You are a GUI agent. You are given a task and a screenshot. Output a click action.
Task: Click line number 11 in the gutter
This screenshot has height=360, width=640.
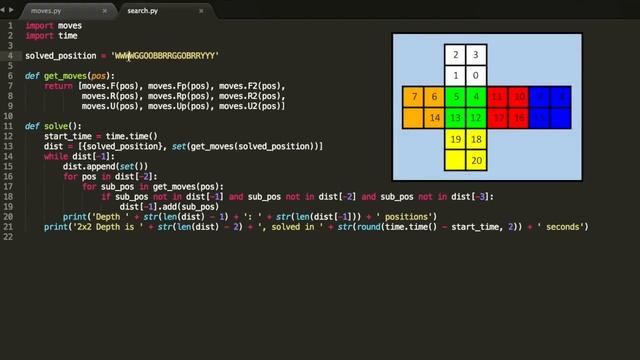tap(8, 126)
